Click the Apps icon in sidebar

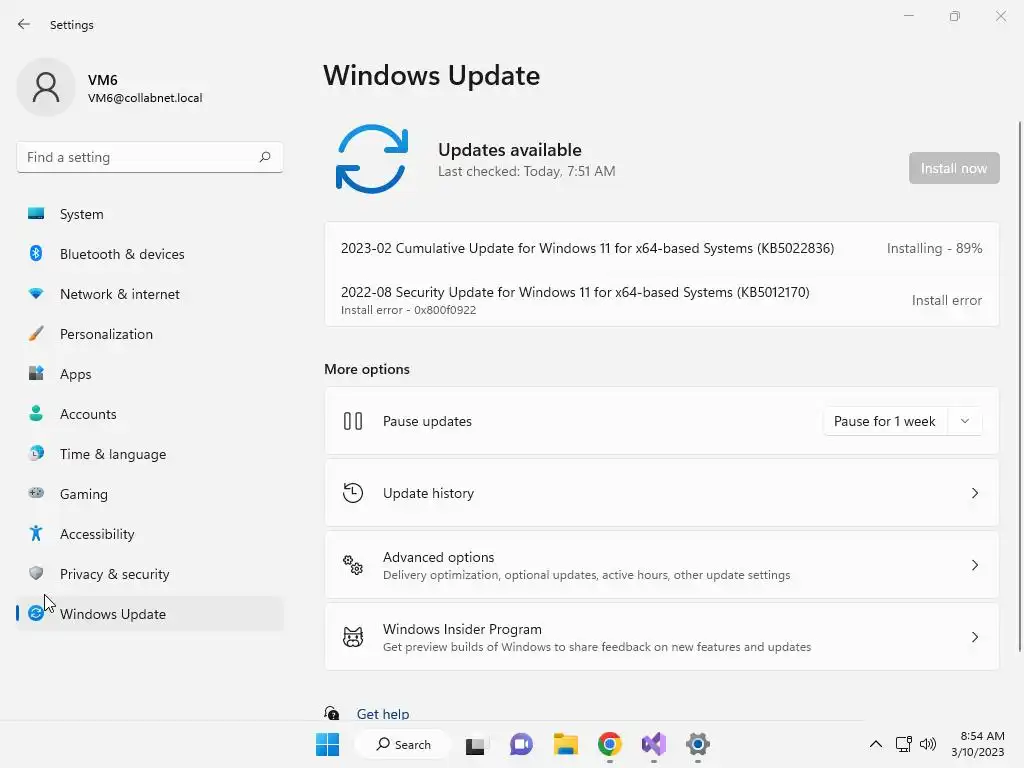36,374
